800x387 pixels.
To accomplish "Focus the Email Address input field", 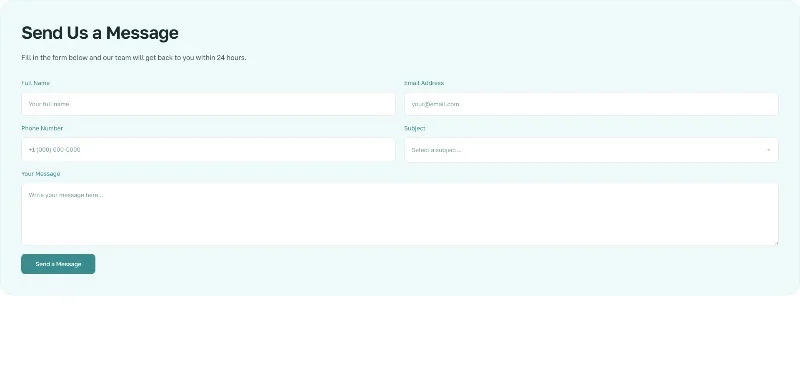I will 591,104.
